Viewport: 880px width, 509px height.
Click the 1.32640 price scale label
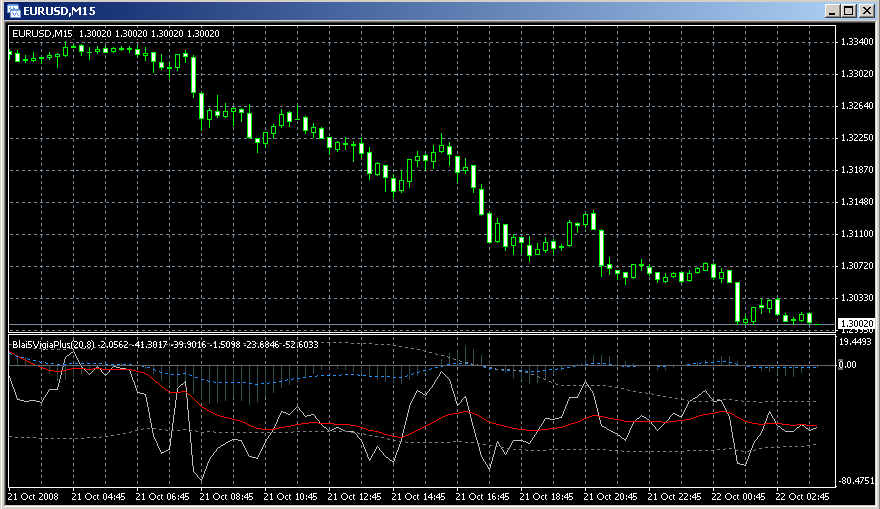coord(855,106)
